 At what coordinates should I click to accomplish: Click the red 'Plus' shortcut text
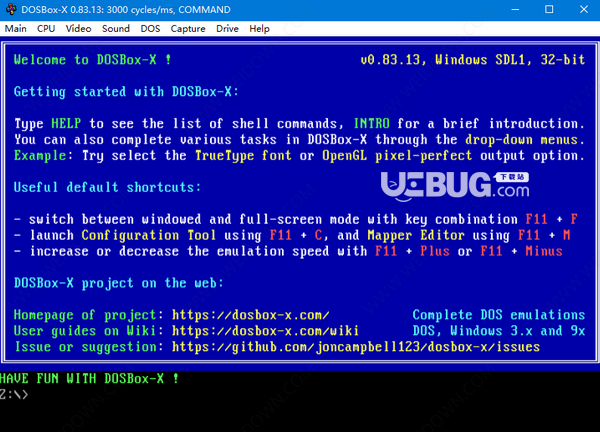click(x=435, y=251)
